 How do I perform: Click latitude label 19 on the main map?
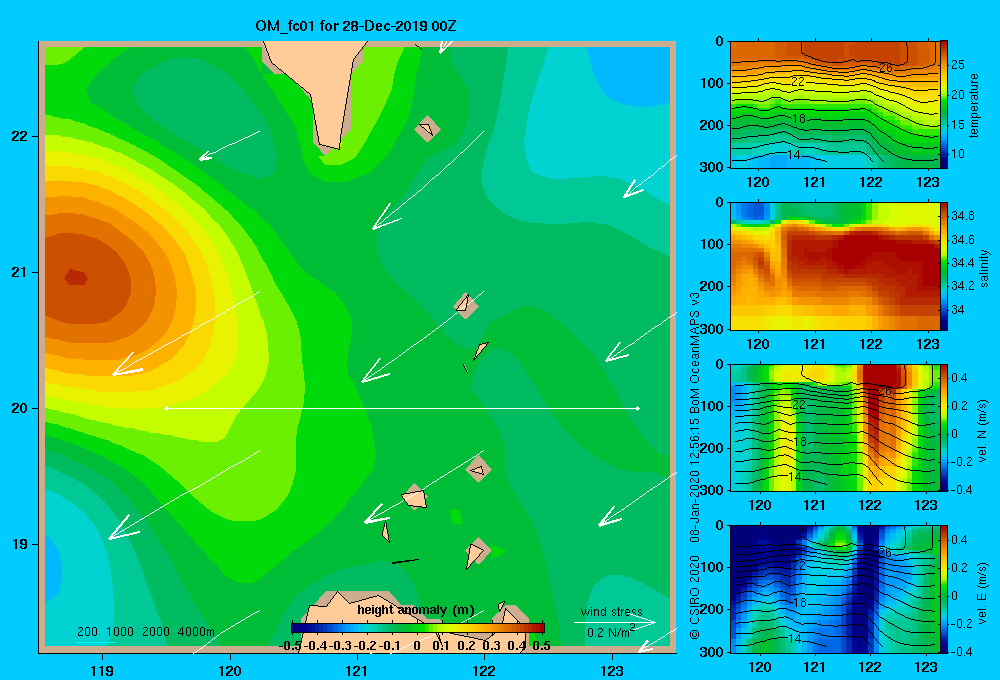coord(20,544)
